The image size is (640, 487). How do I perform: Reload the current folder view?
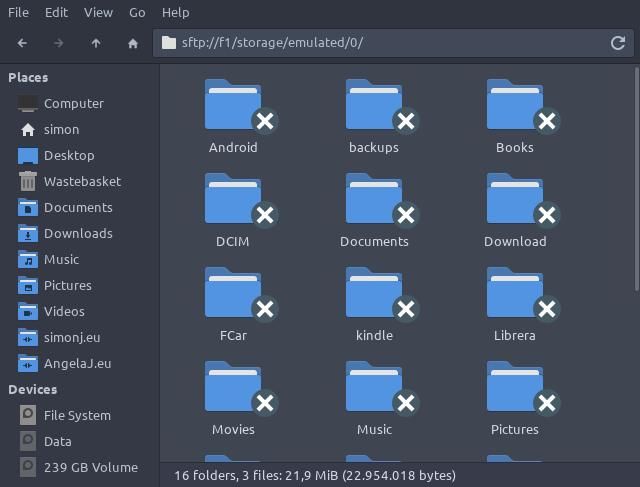[618, 43]
